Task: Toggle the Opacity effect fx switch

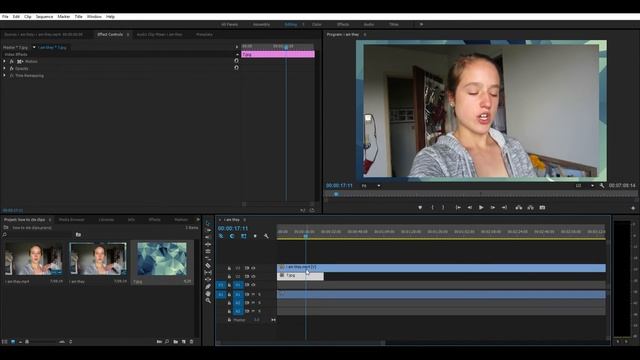Action: click(11, 69)
